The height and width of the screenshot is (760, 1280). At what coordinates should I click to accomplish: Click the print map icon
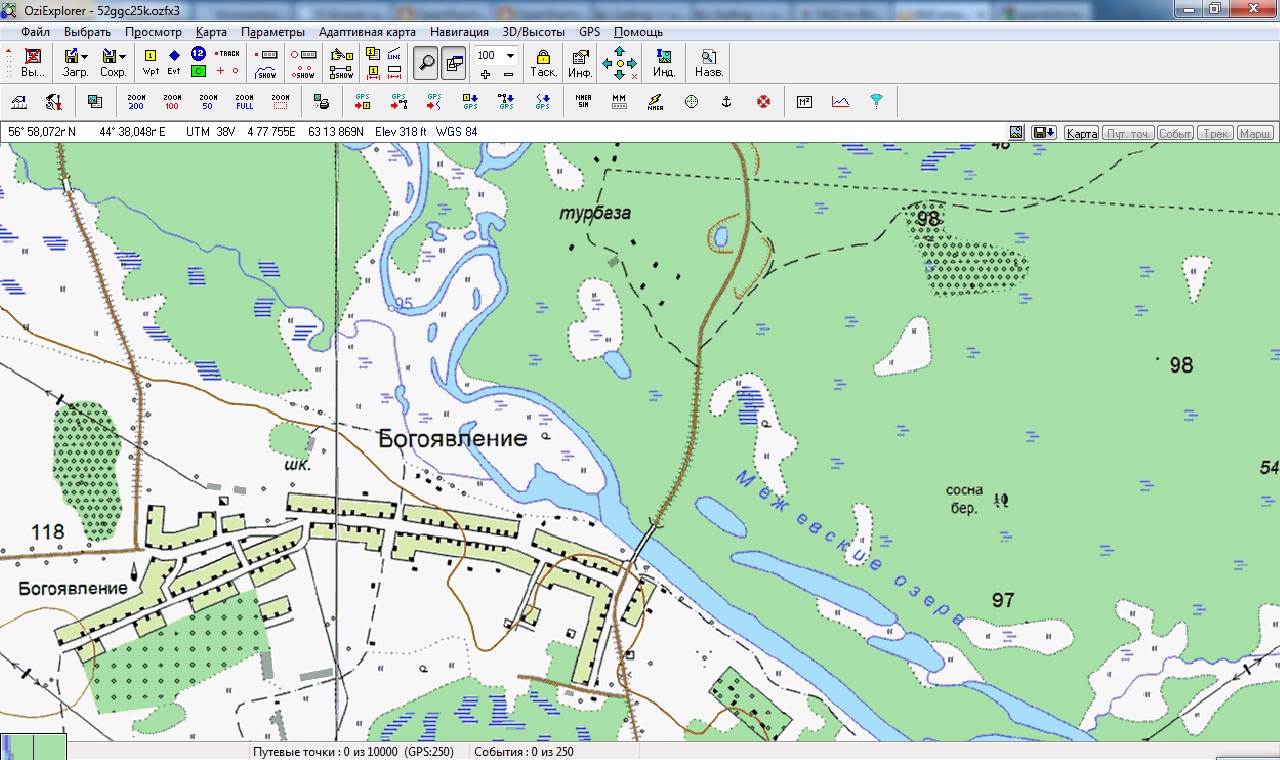pyautogui.click(x=321, y=101)
